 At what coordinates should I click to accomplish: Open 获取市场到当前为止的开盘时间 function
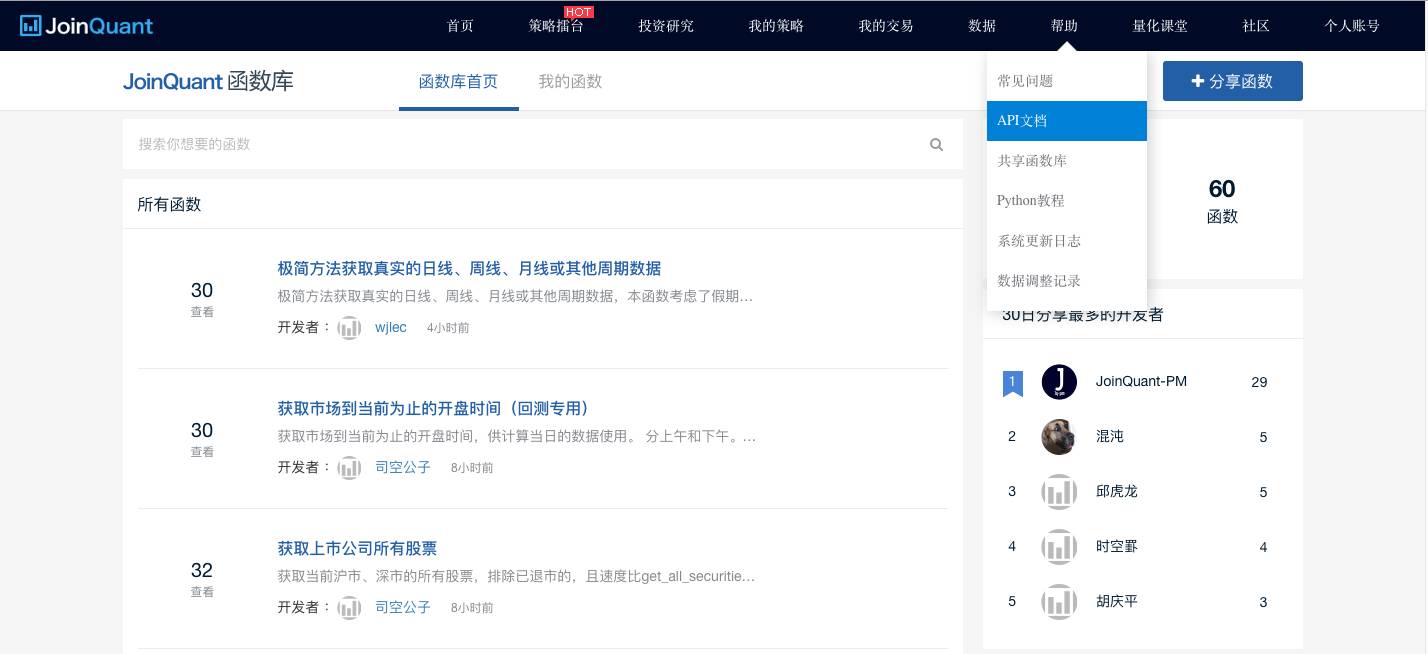pos(434,409)
